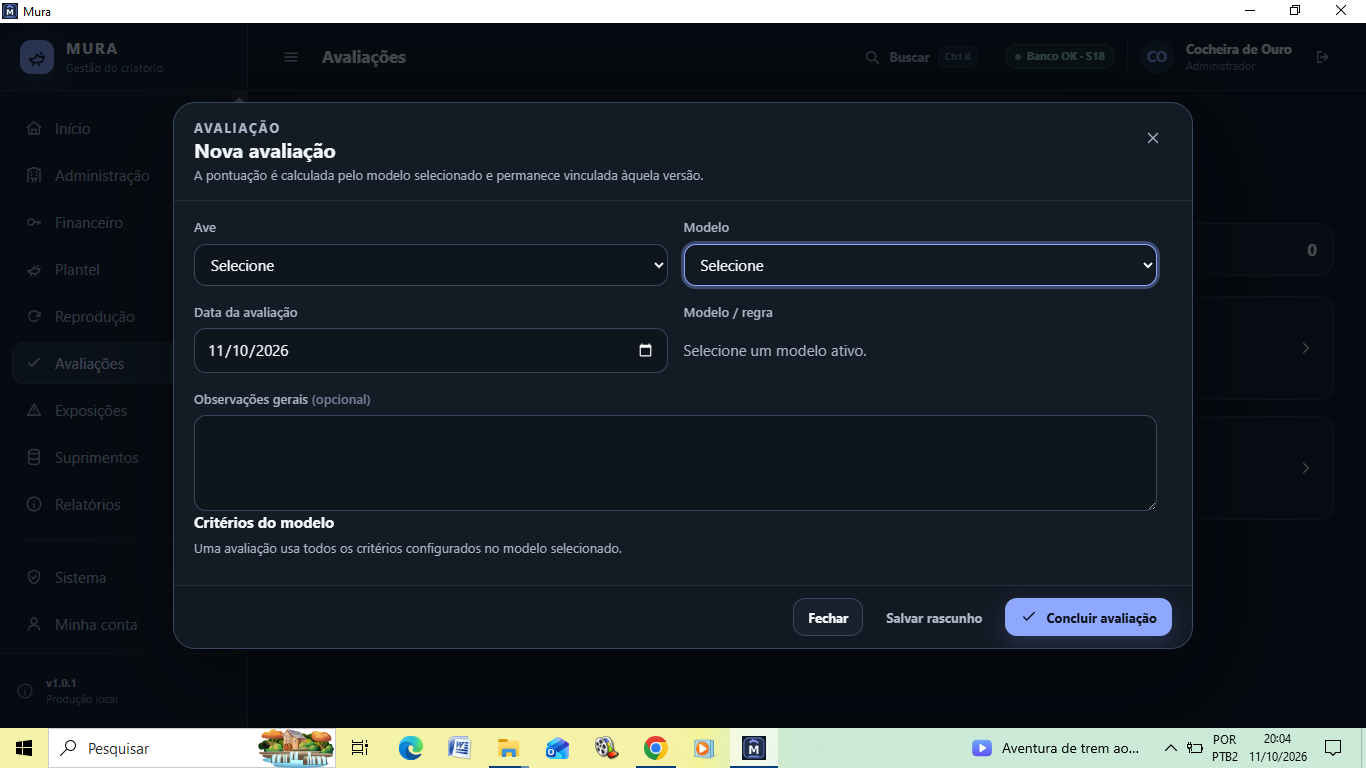
Task: Expand the Modelo dropdown
Action: point(920,266)
